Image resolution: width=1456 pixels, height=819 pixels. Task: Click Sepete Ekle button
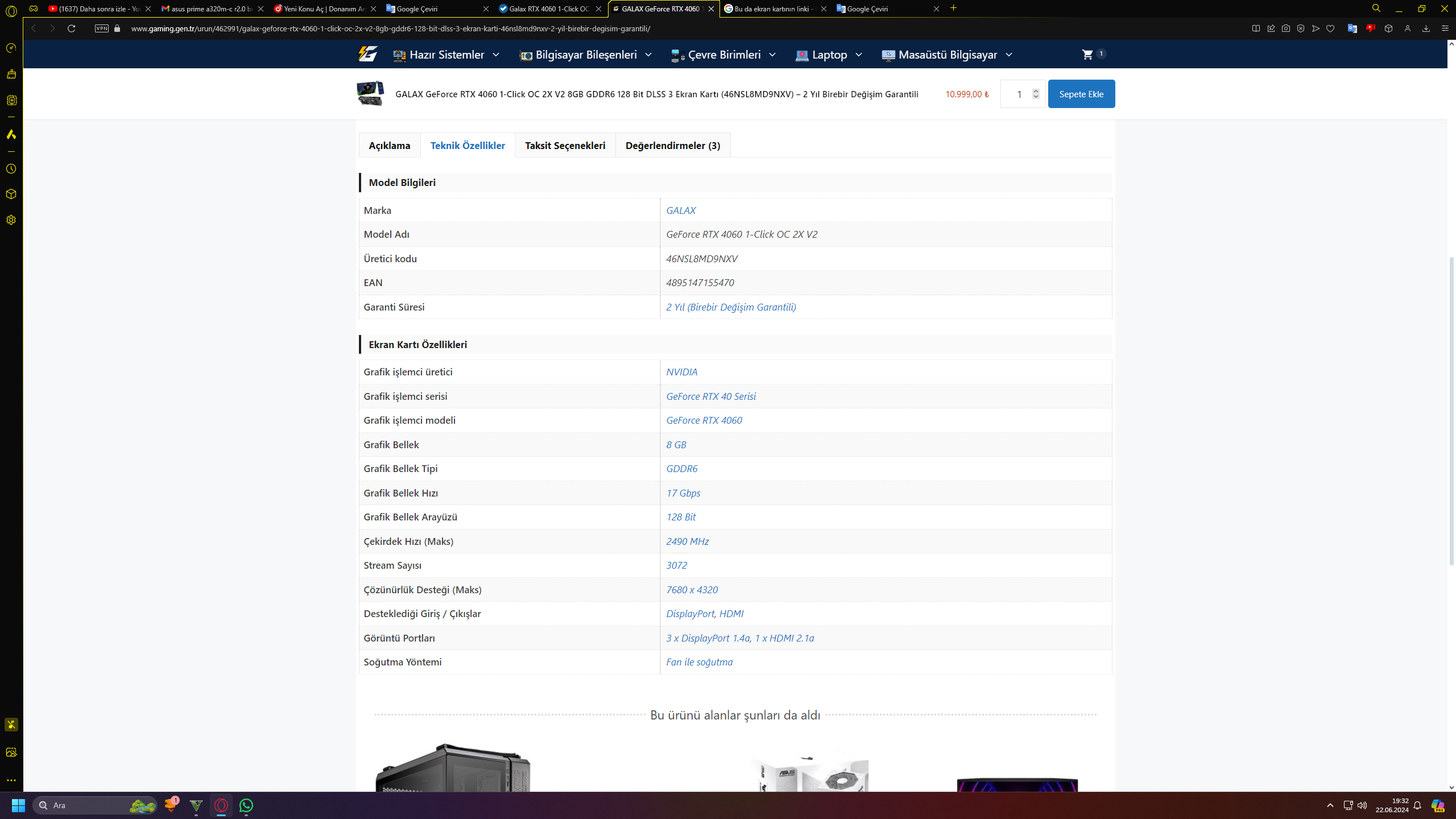[x=1081, y=94]
